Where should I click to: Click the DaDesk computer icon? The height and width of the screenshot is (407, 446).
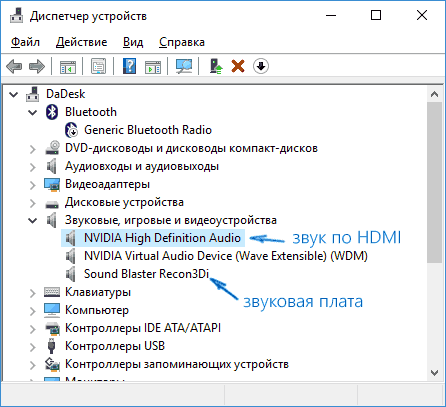33,94
